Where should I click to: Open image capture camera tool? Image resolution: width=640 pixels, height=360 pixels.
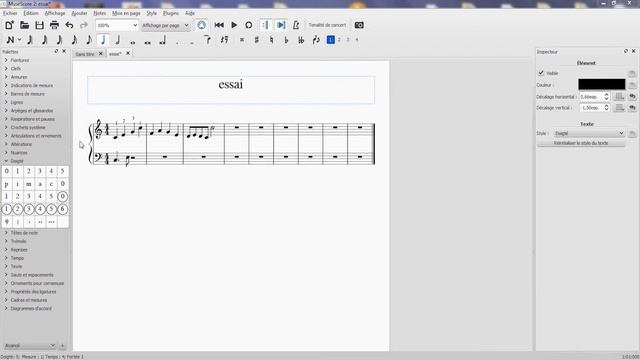tap(359, 25)
